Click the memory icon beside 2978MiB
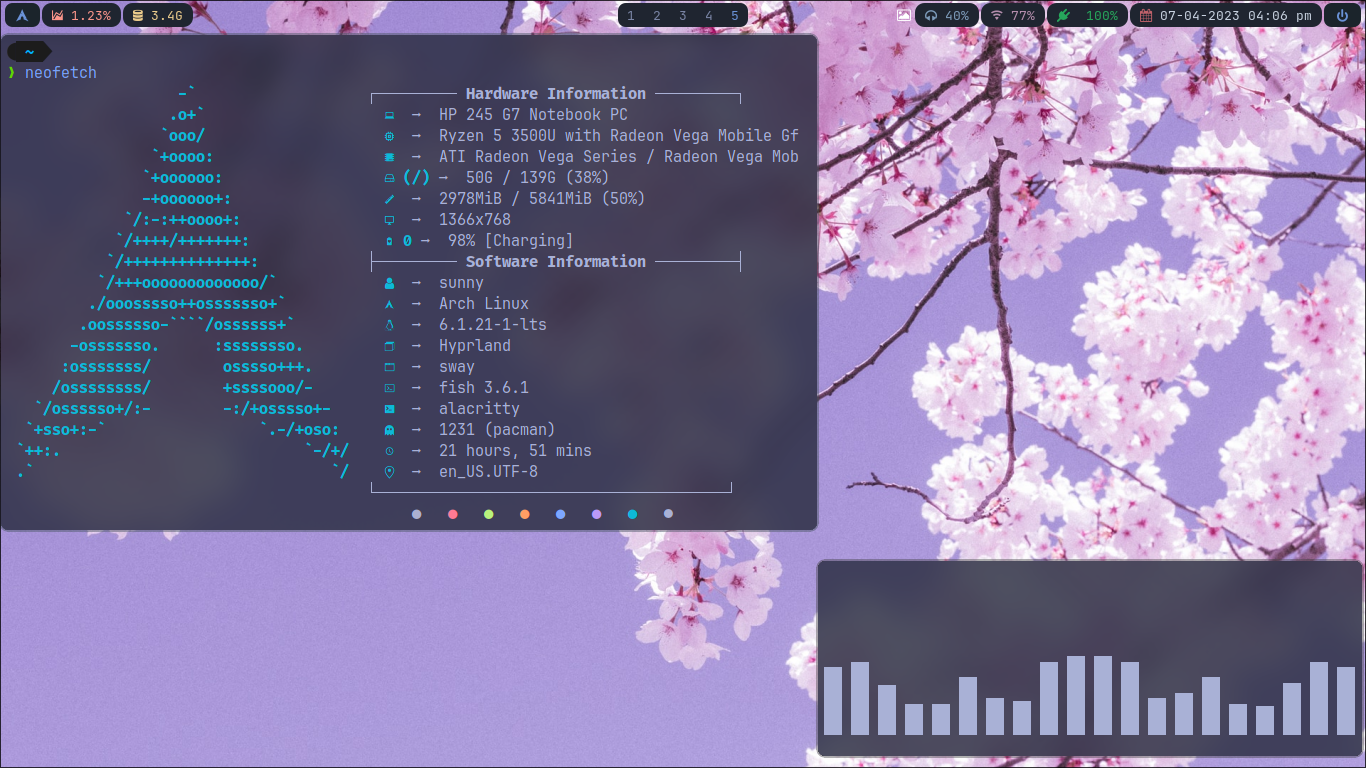The height and width of the screenshot is (768, 1366). tap(389, 199)
